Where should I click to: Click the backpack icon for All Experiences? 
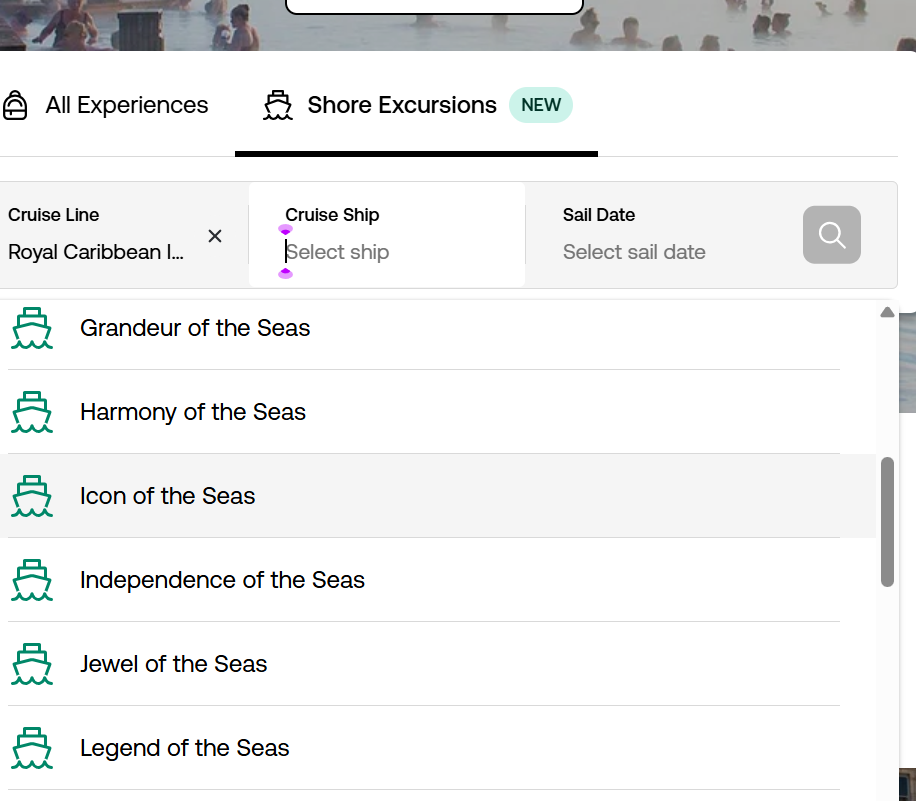point(15,105)
